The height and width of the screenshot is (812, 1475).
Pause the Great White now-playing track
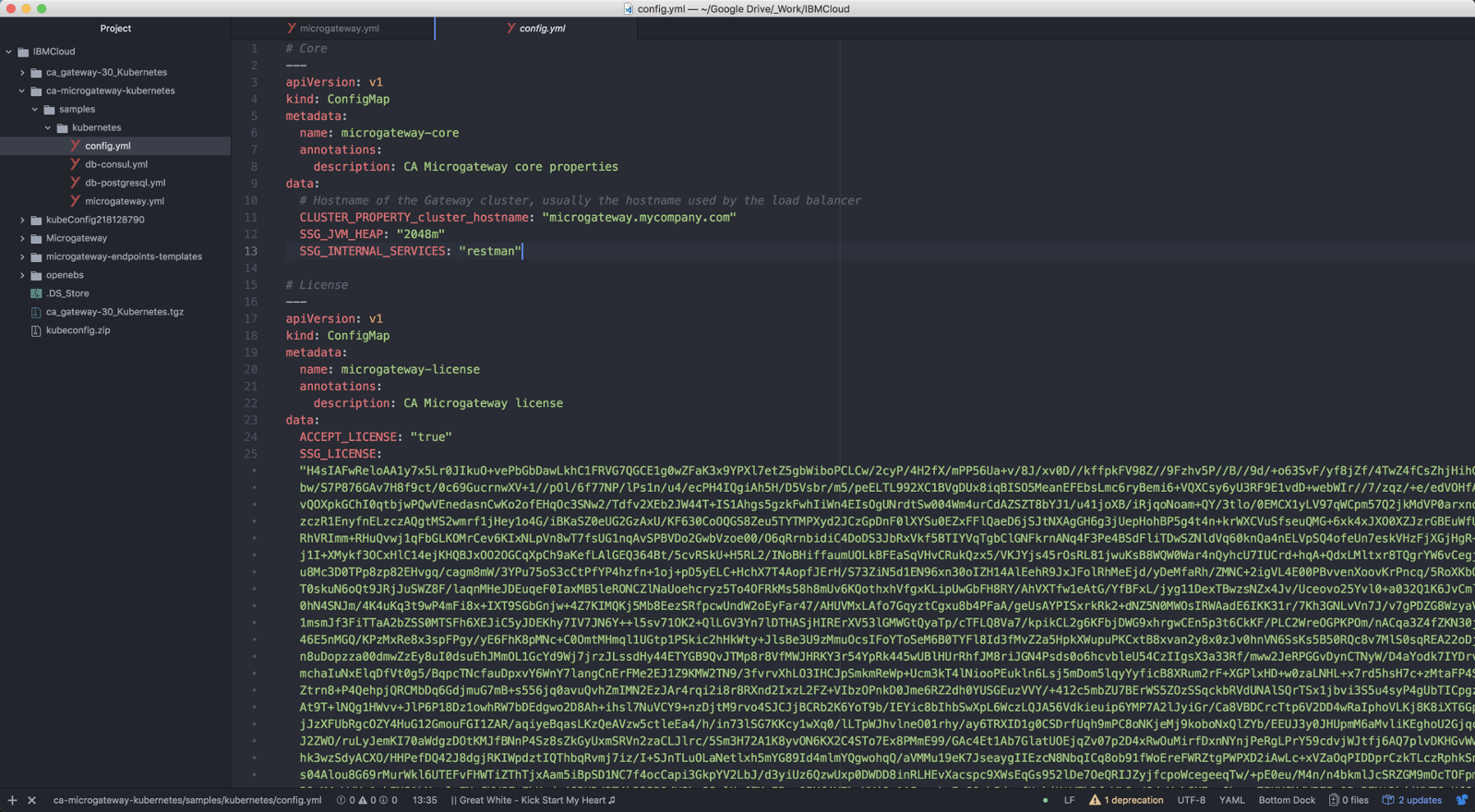534,800
